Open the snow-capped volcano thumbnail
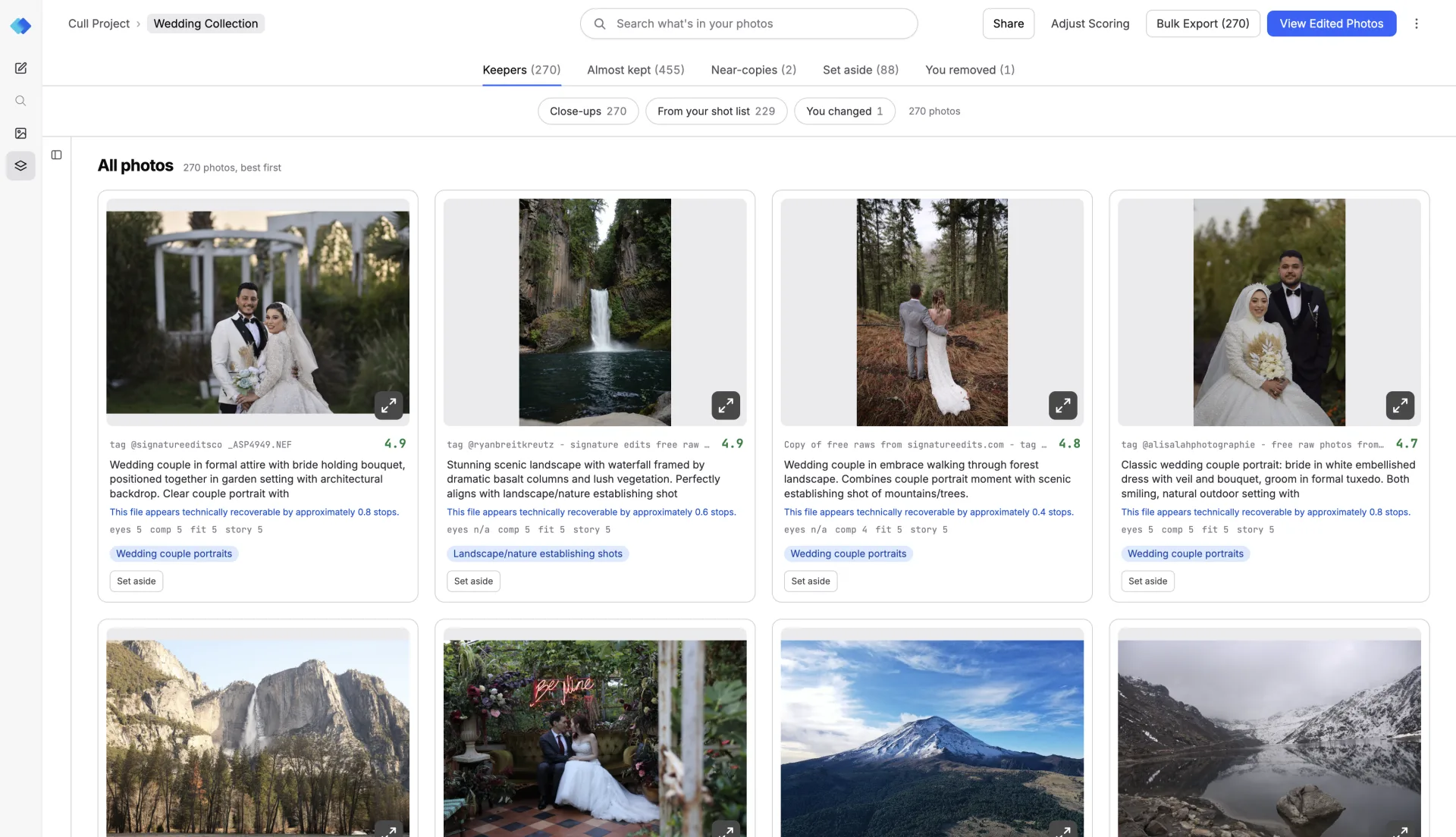The width and height of the screenshot is (1456, 837). pos(932,739)
